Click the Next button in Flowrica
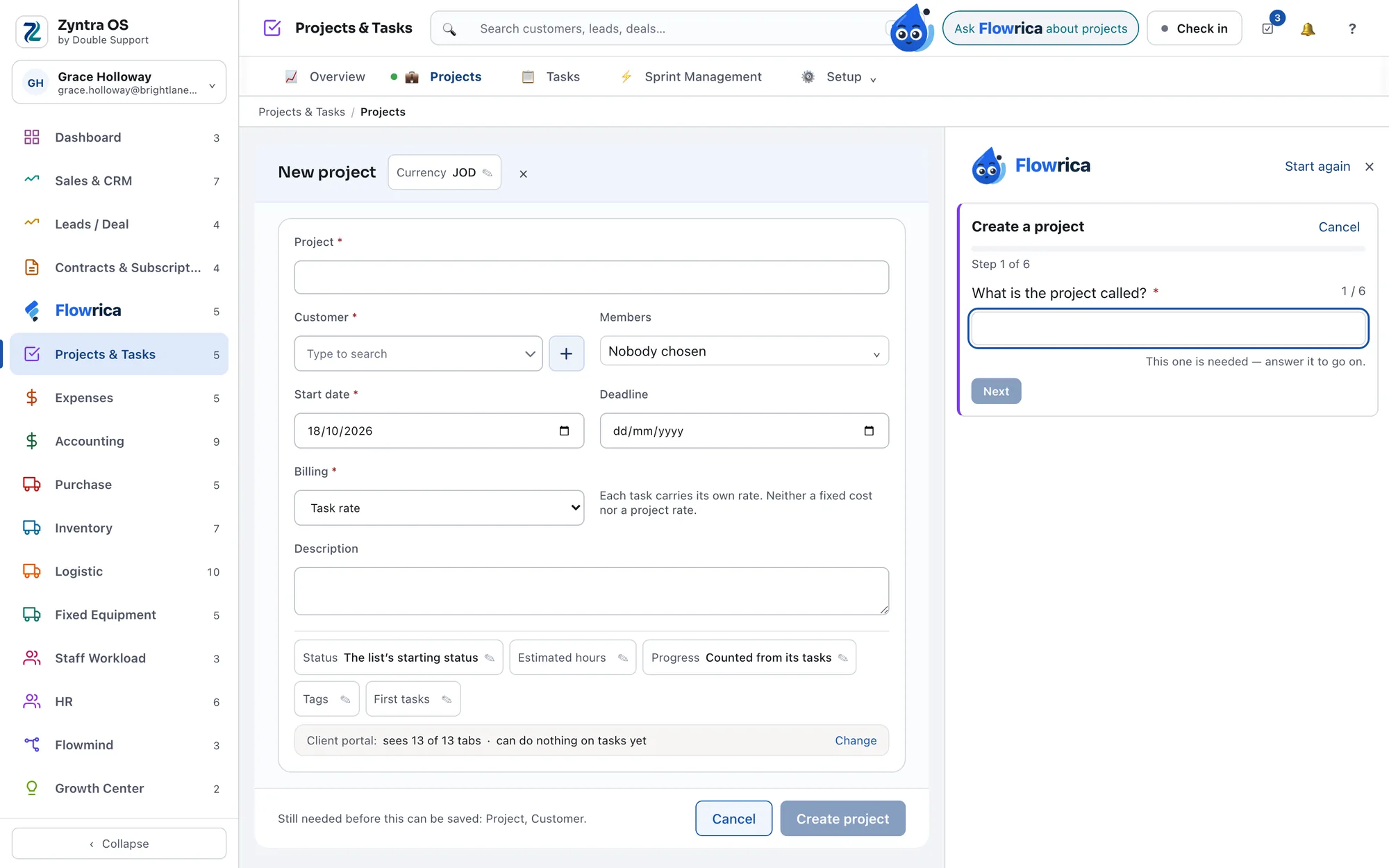 pyautogui.click(x=996, y=391)
